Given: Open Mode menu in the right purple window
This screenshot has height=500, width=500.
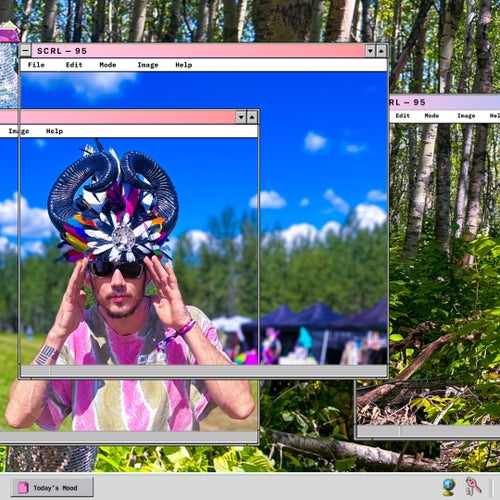Looking at the screenshot, I should [432, 116].
